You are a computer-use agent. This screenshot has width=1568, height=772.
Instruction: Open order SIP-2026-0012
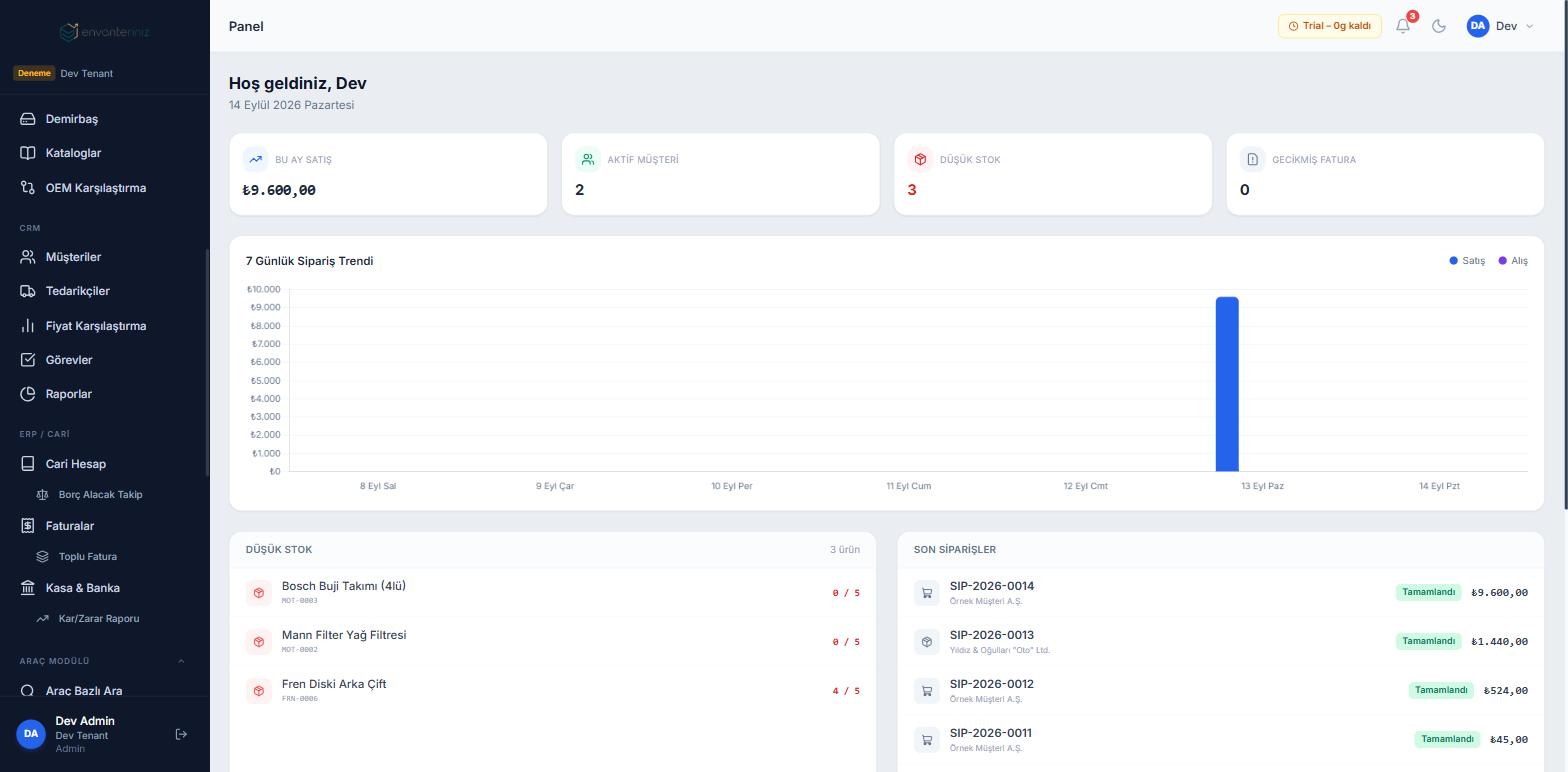[1220, 691]
